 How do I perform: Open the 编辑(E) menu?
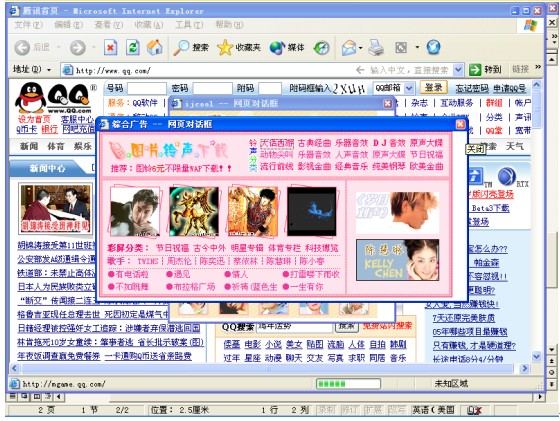click(68, 25)
